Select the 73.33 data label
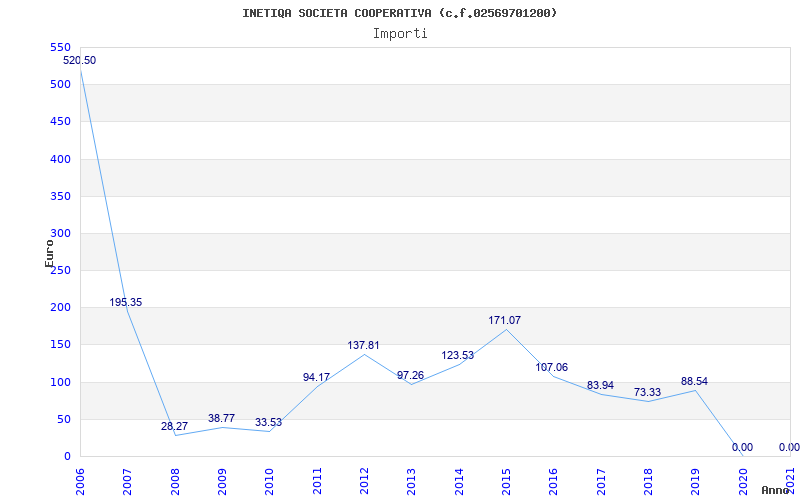800x500 pixels. (x=647, y=392)
